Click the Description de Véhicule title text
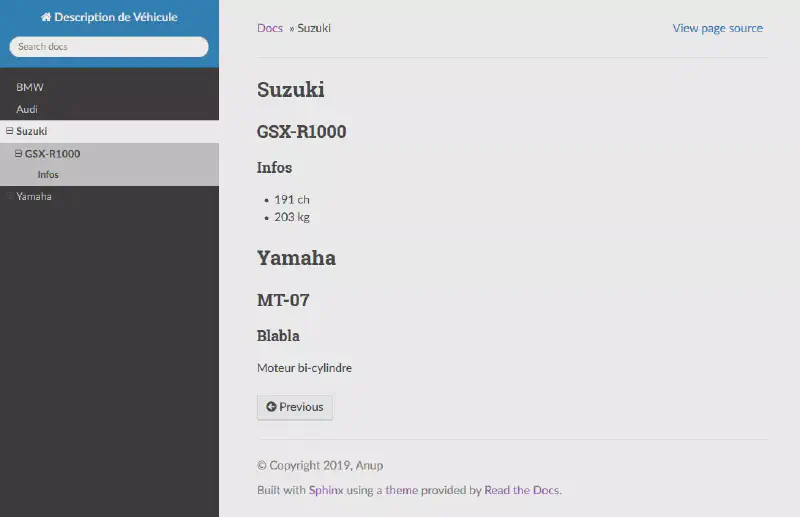The image size is (800, 517). click(116, 17)
